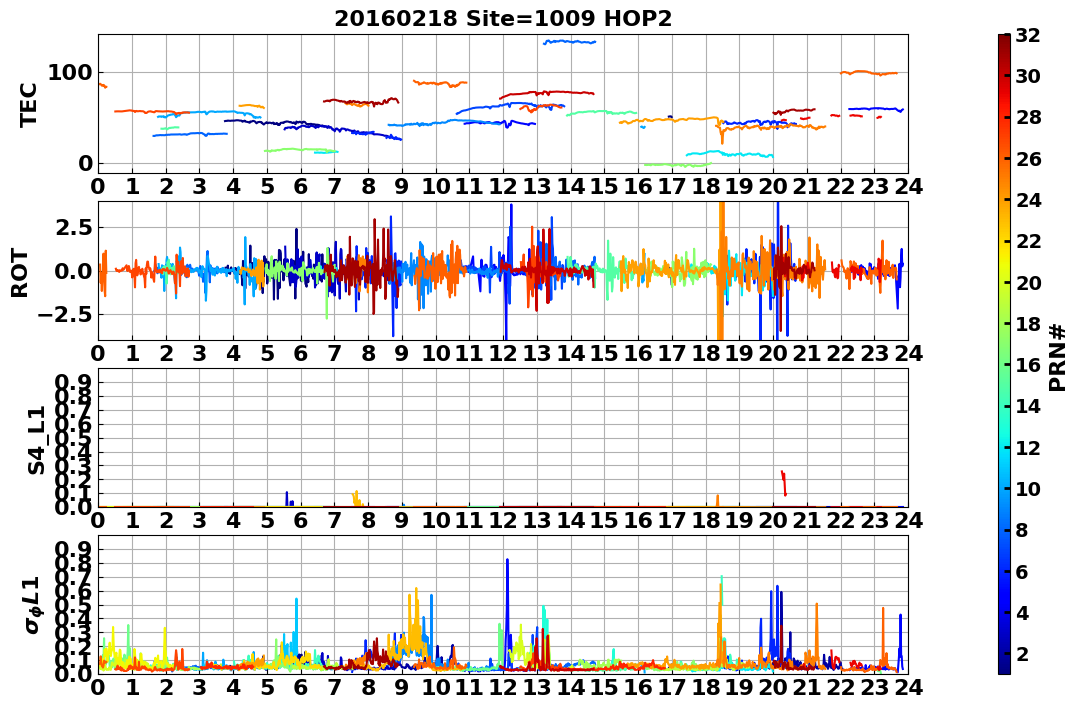Click the "−2.5" tick on the ROT axis
1077x709 pixels.
[65, 314]
